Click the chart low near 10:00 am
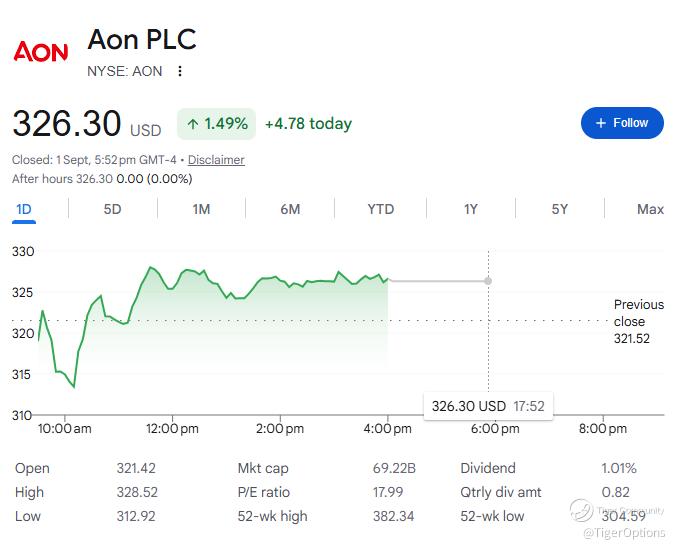Screen dimensions: 678x548 (74, 386)
